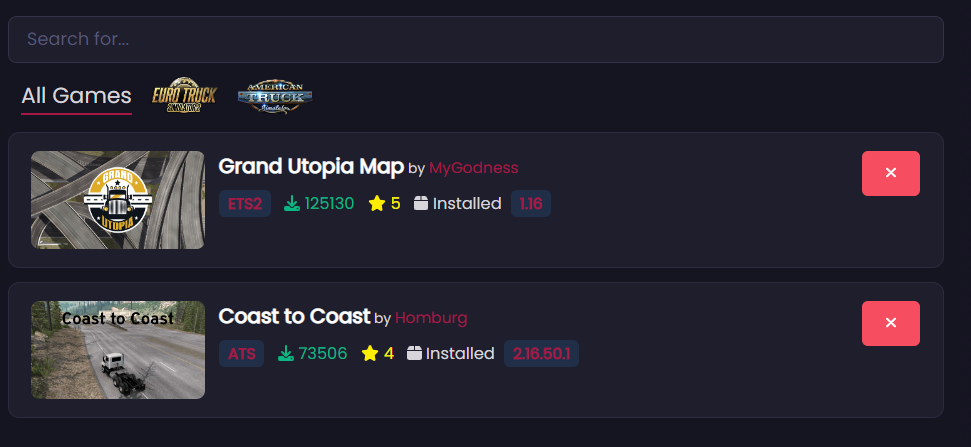971x447 pixels.
Task: Focus the Search for... input field
Action: coord(475,40)
